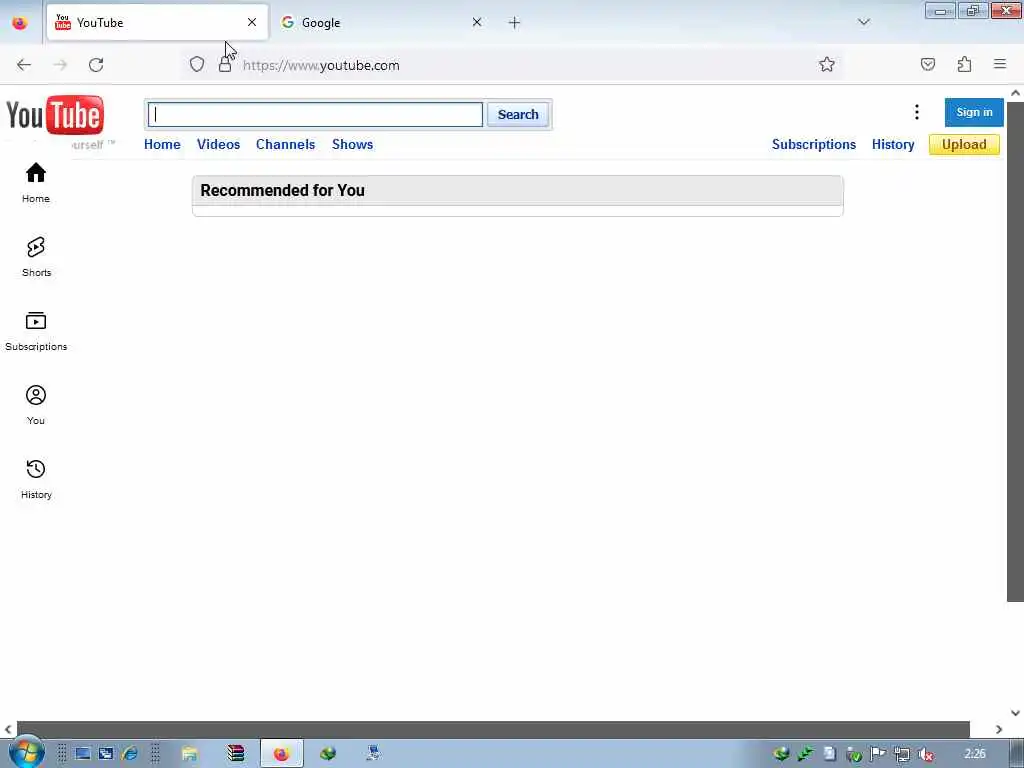Click the History link in top nav
This screenshot has height=768, width=1024.
[893, 144]
